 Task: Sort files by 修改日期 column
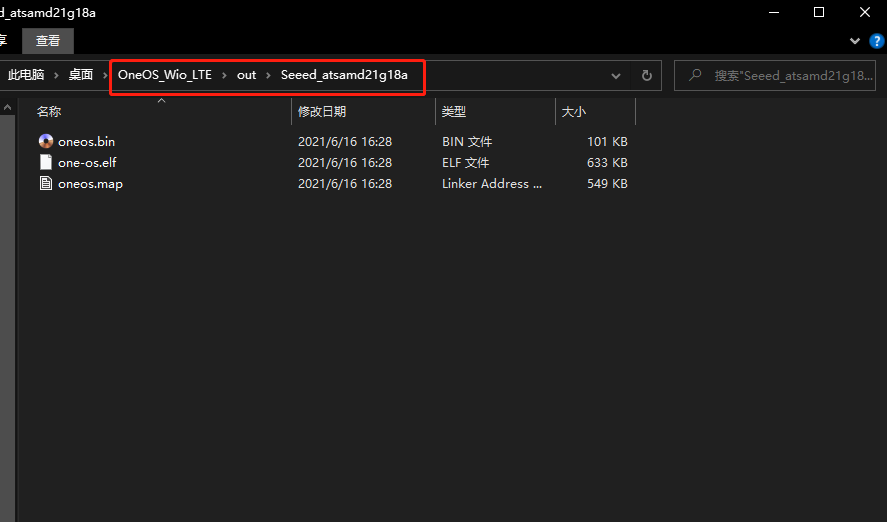point(363,111)
